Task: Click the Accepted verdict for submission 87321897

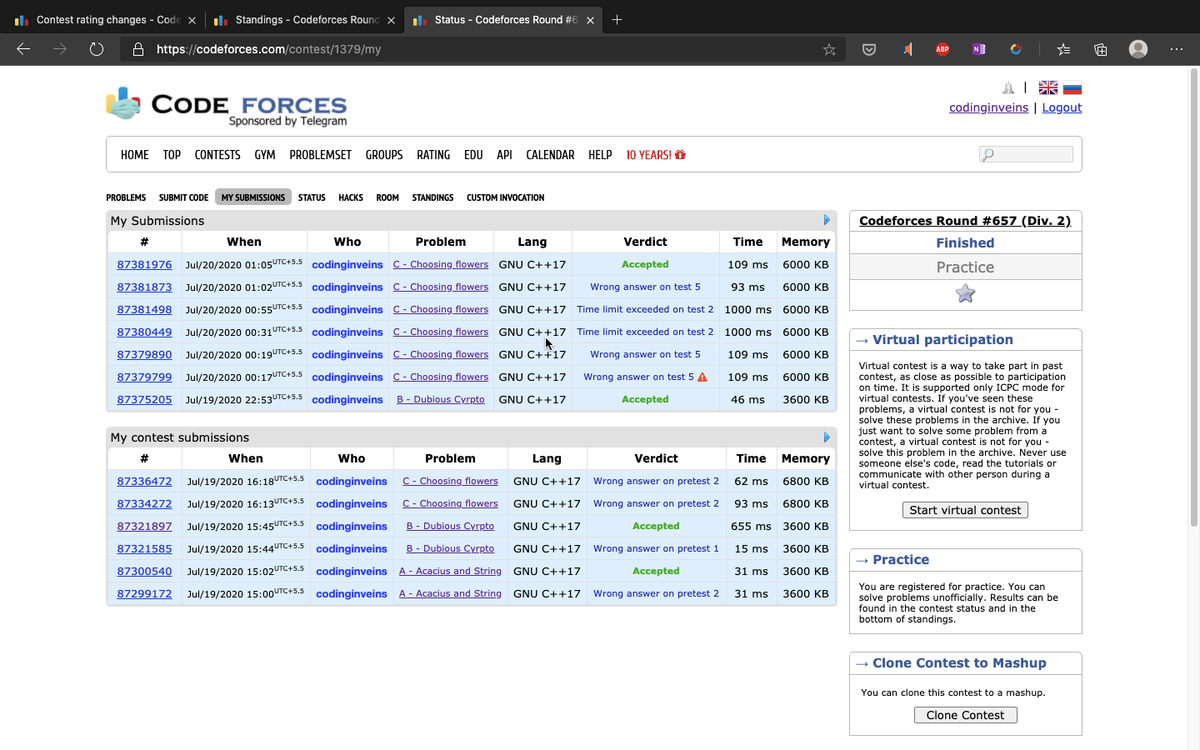Action: [656, 526]
